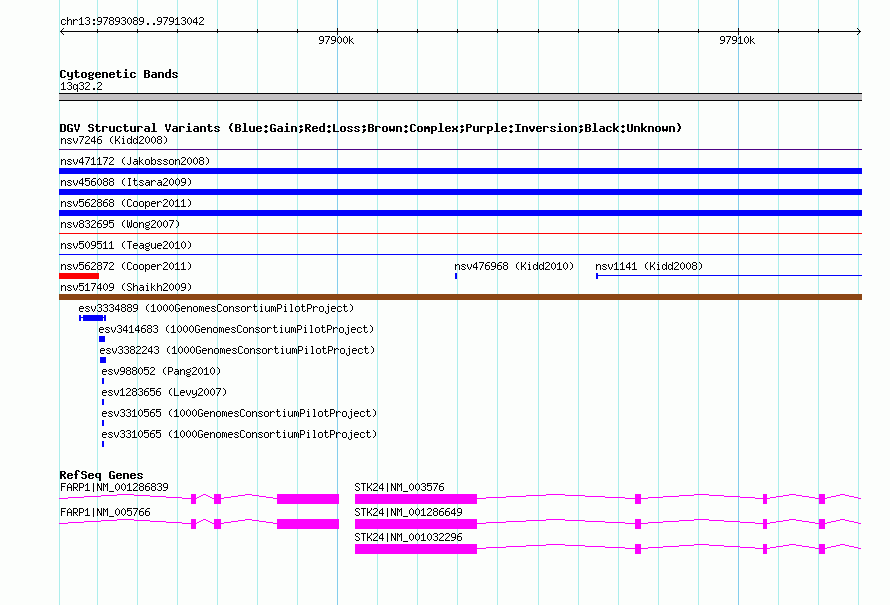Image resolution: width=890 pixels, height=605 pixels.
Task: Select STK24|NM_001032296 gene label
Action: pos(408,537)
